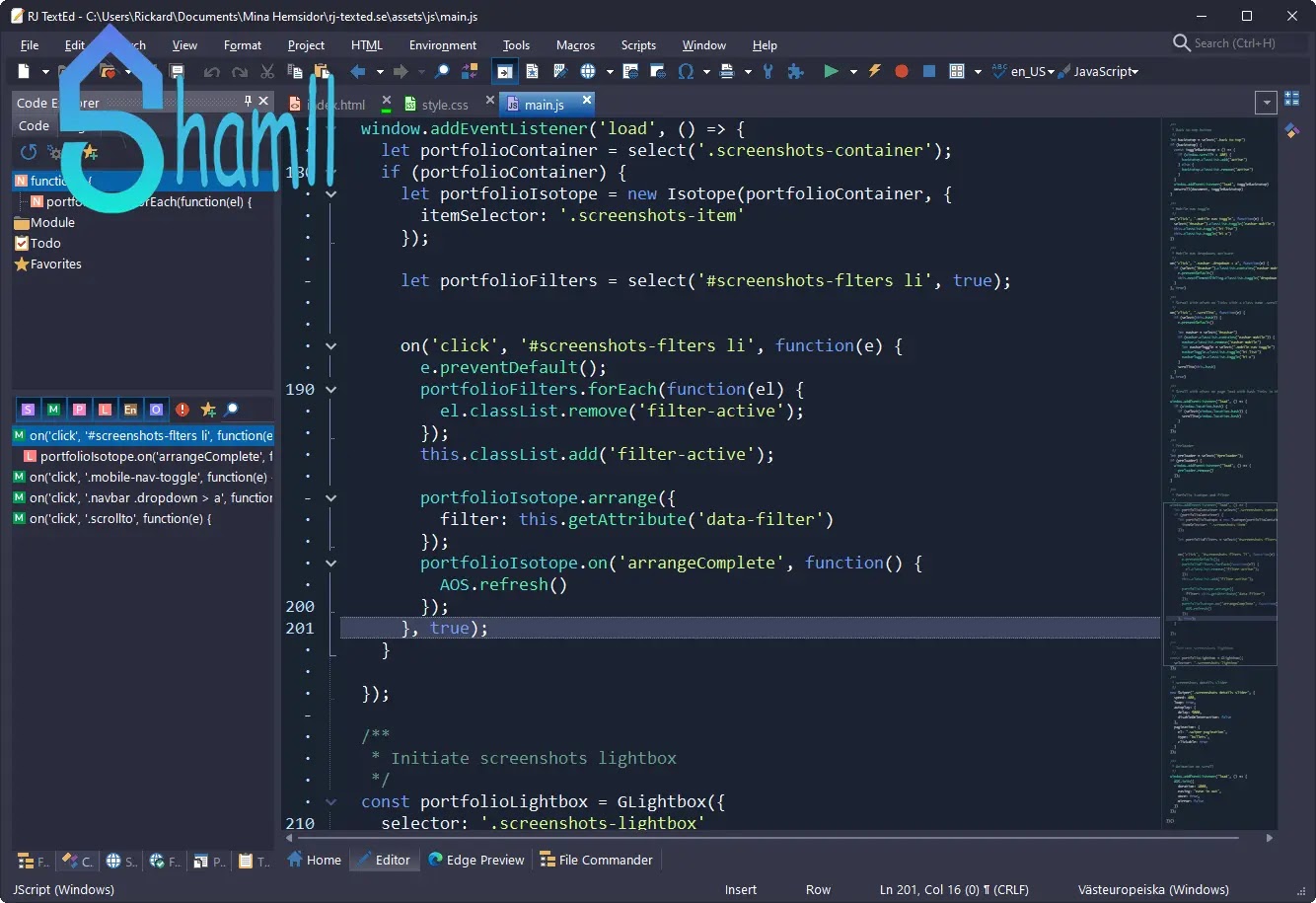Add favorite with star-plus icon in lower explorer

coord(207,410)
